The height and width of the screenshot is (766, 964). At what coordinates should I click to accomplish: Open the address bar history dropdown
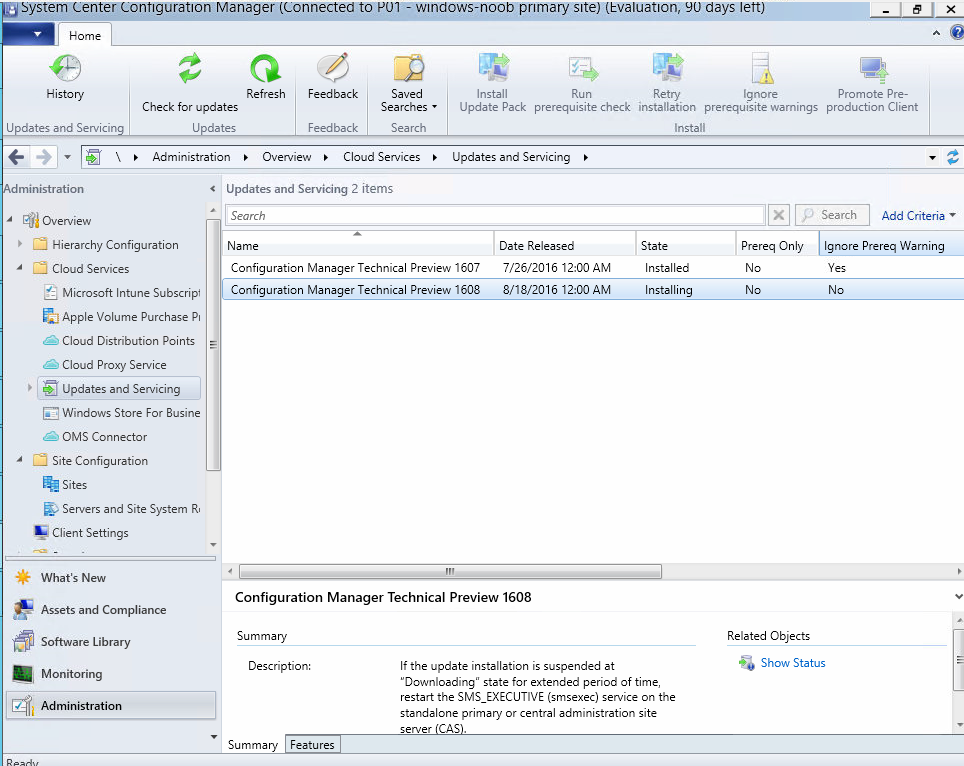pos(932,158)
